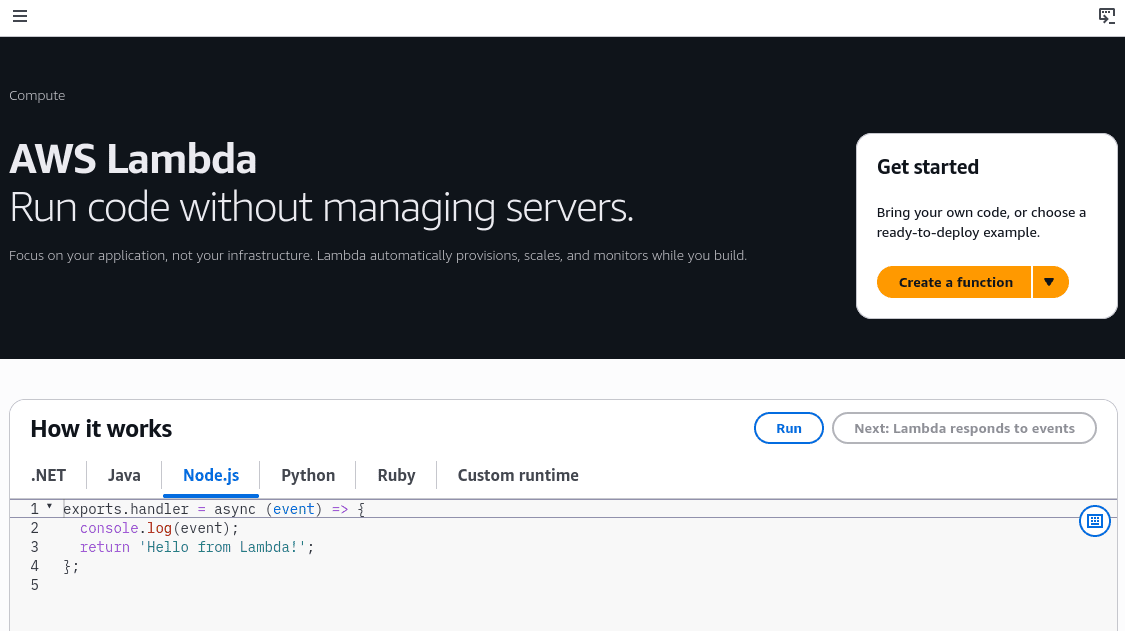
Task: Click line number 5 in the gutter
Action: (x=34, y=585)
